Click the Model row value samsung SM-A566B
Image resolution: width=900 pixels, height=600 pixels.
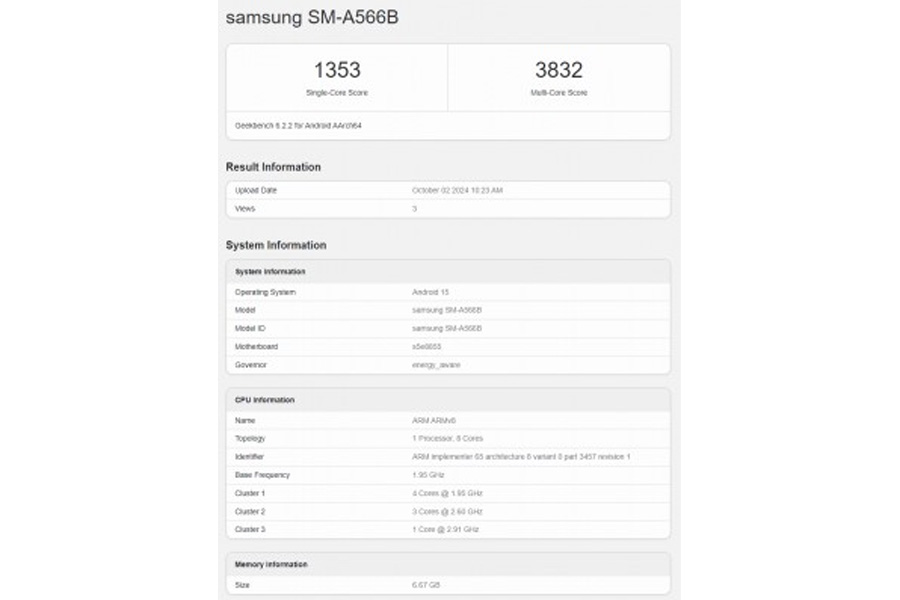[x=447, y=310]
